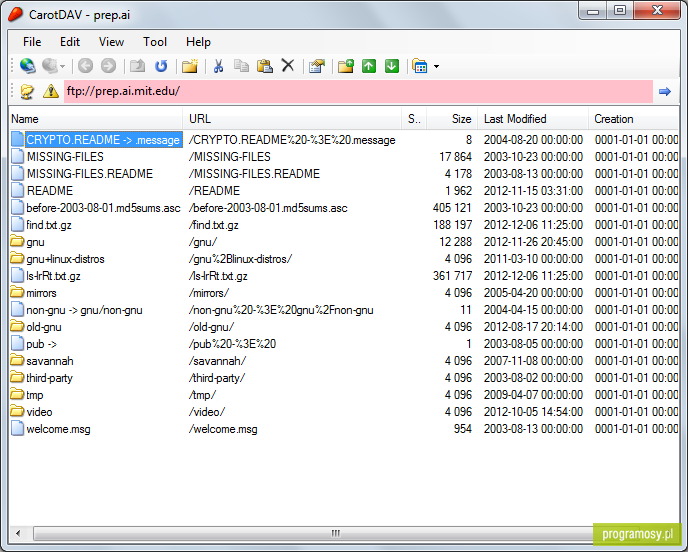Click the /pub%20-%3E%20 URL cell
Screen dimensions: 688x552
[x=232, y=344]
